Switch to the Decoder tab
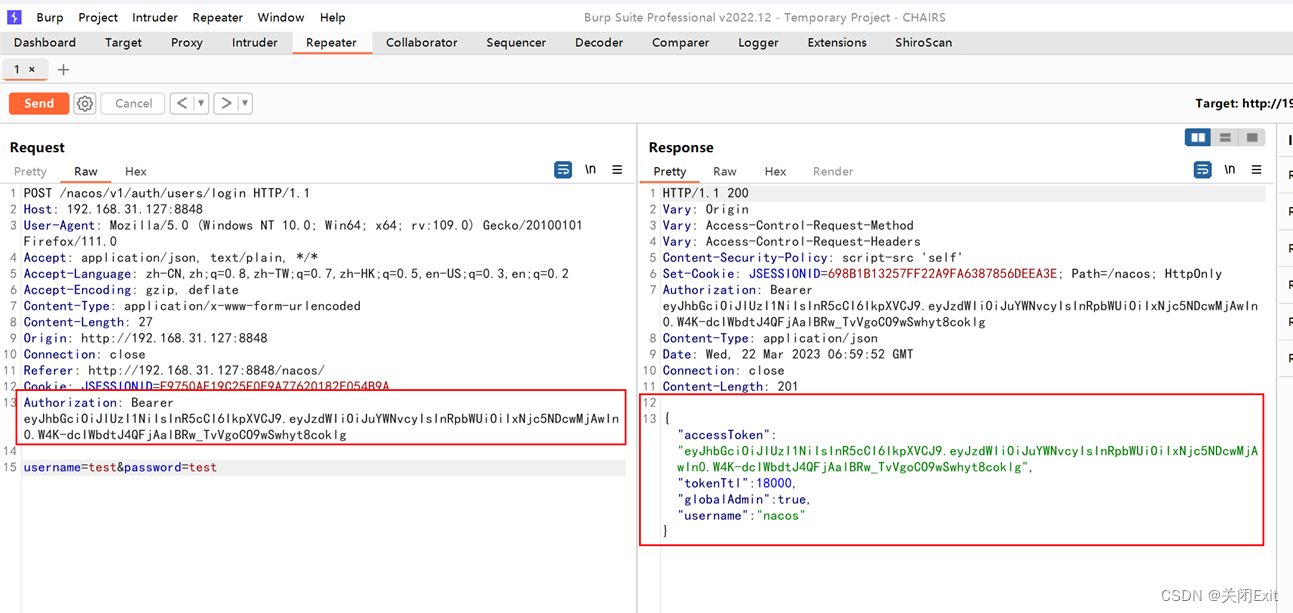 coord(599,42)
